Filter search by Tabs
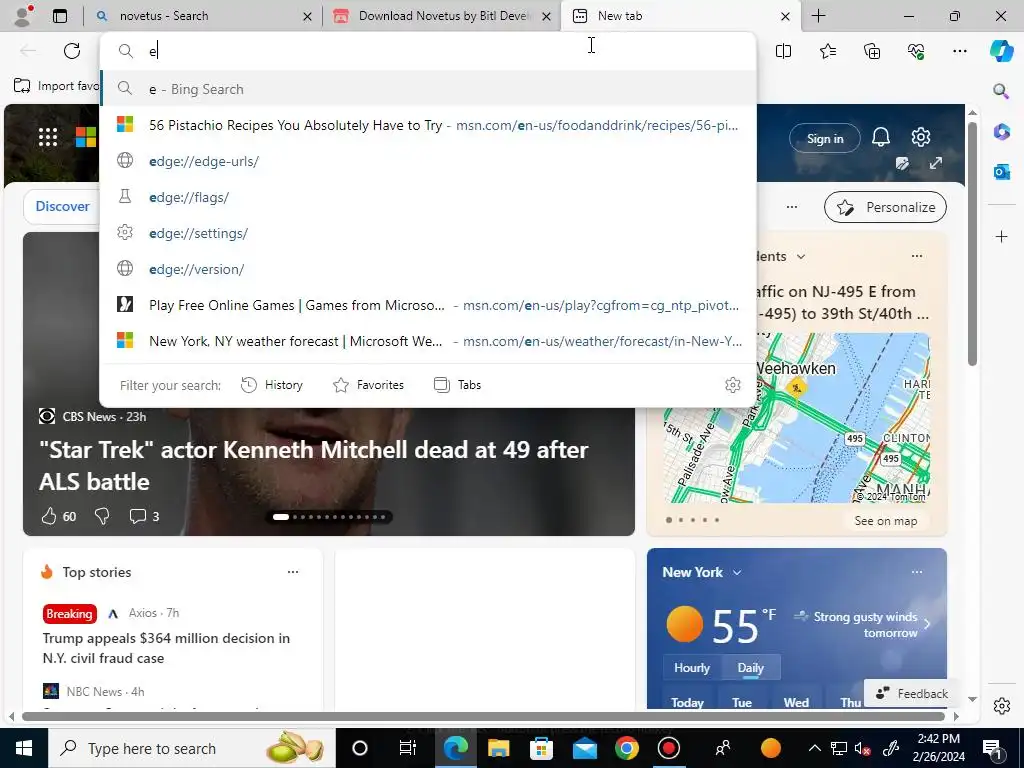The width and height of the screenshot is (1024, 768). [x=457, y=385]
